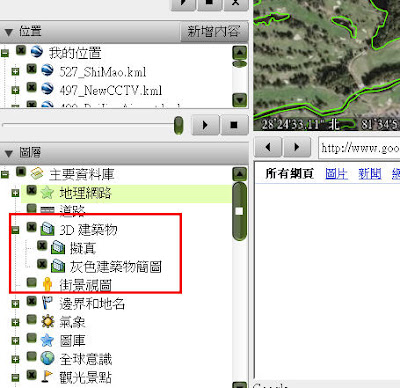The height and width of the screenshot is (388, 400).
Task: Expand the 氣象 tree node
Action: pos(15,322)
